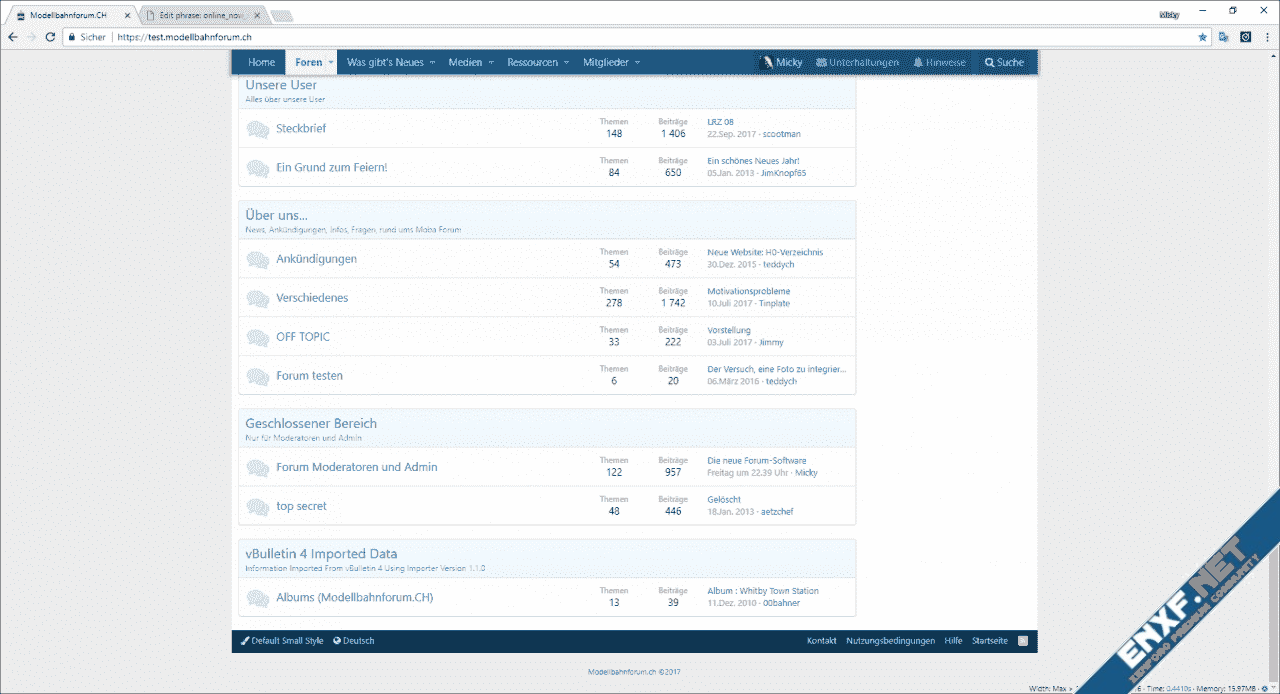Screen dimensions: 1280x694
Task: Expand the Foren dropdown arrow
Action: [x=331, y=63]
